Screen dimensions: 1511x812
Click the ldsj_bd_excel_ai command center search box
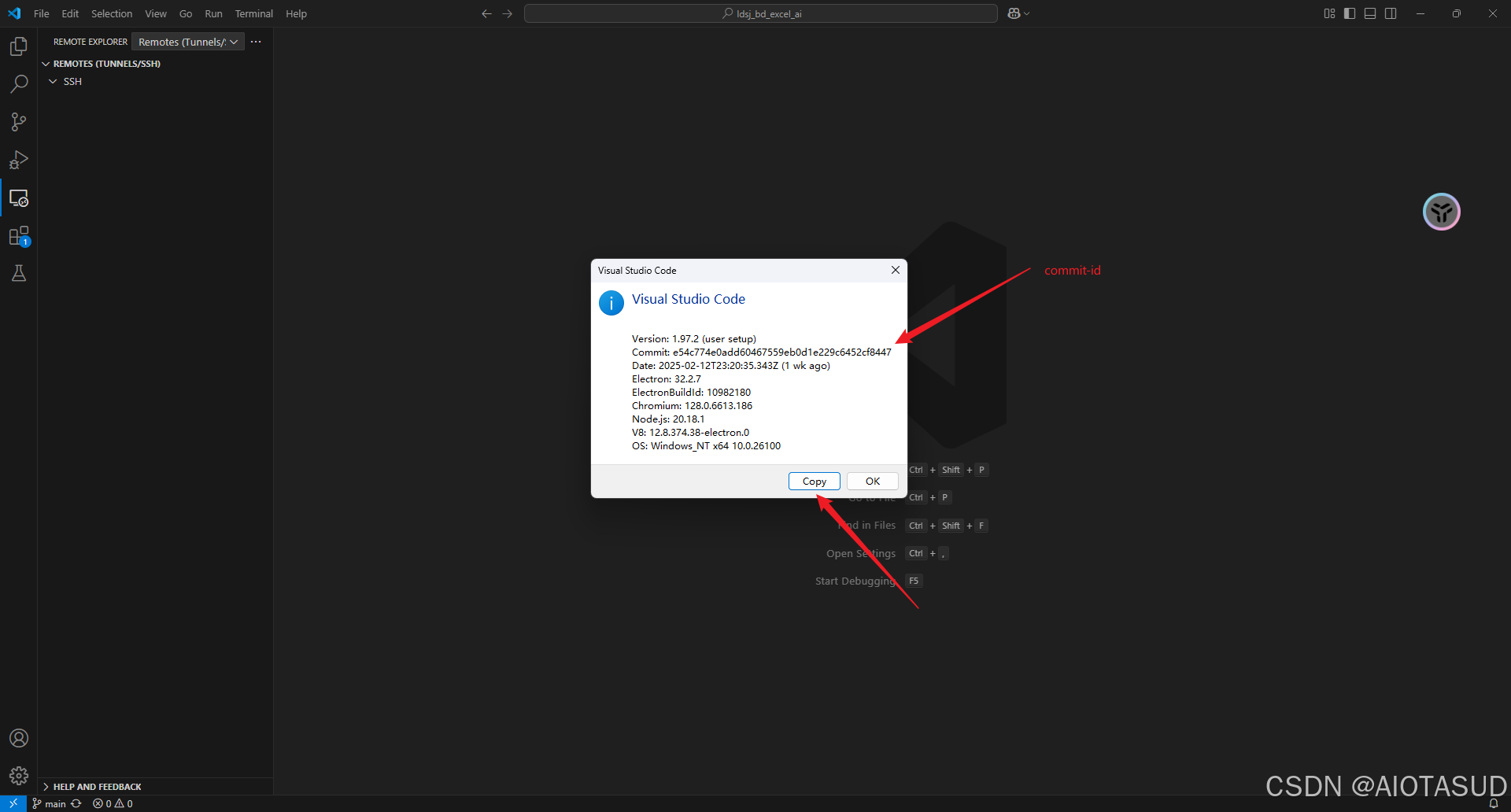pos(761,13)
